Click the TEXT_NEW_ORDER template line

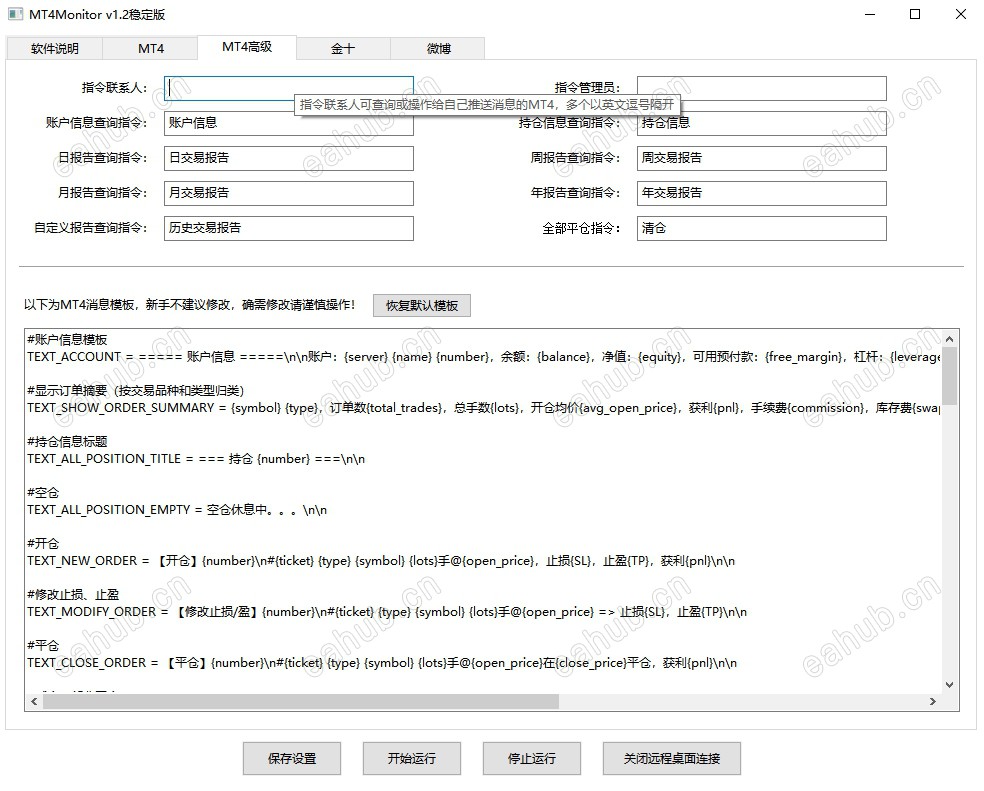point(381,561)
